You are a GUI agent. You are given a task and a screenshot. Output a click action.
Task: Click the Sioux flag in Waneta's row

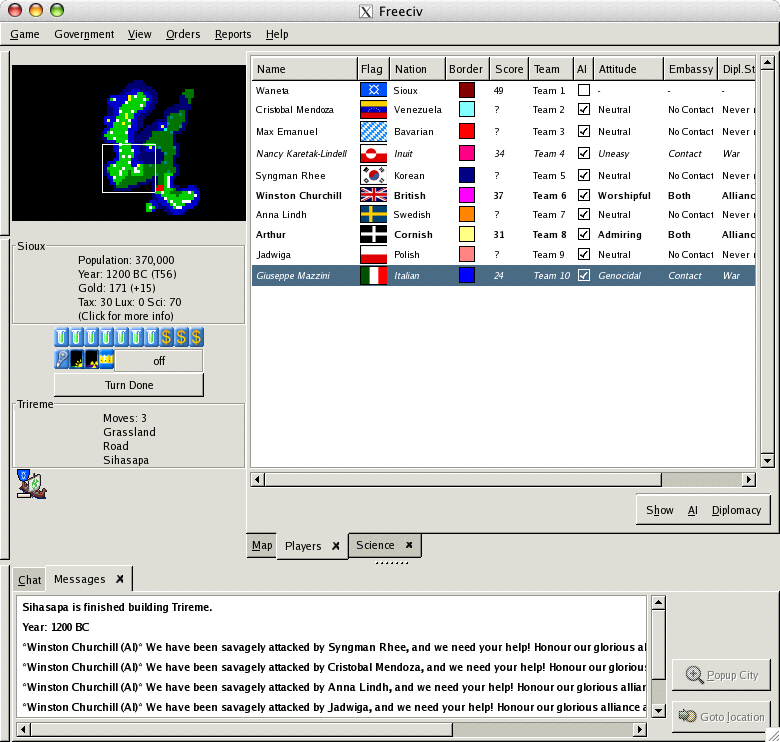coord(374,90)
